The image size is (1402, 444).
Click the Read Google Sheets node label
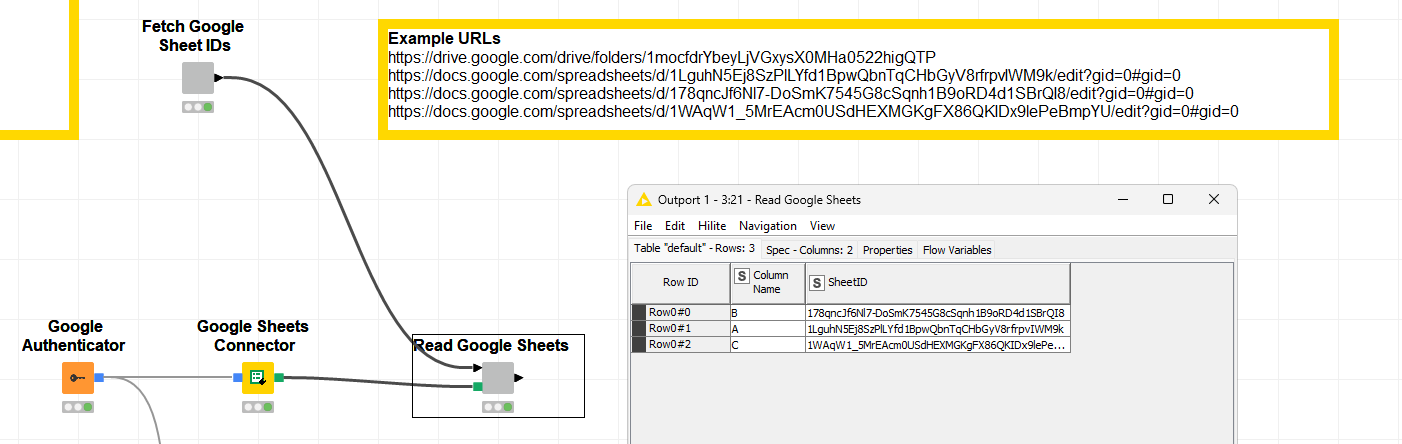coord(491,345)
